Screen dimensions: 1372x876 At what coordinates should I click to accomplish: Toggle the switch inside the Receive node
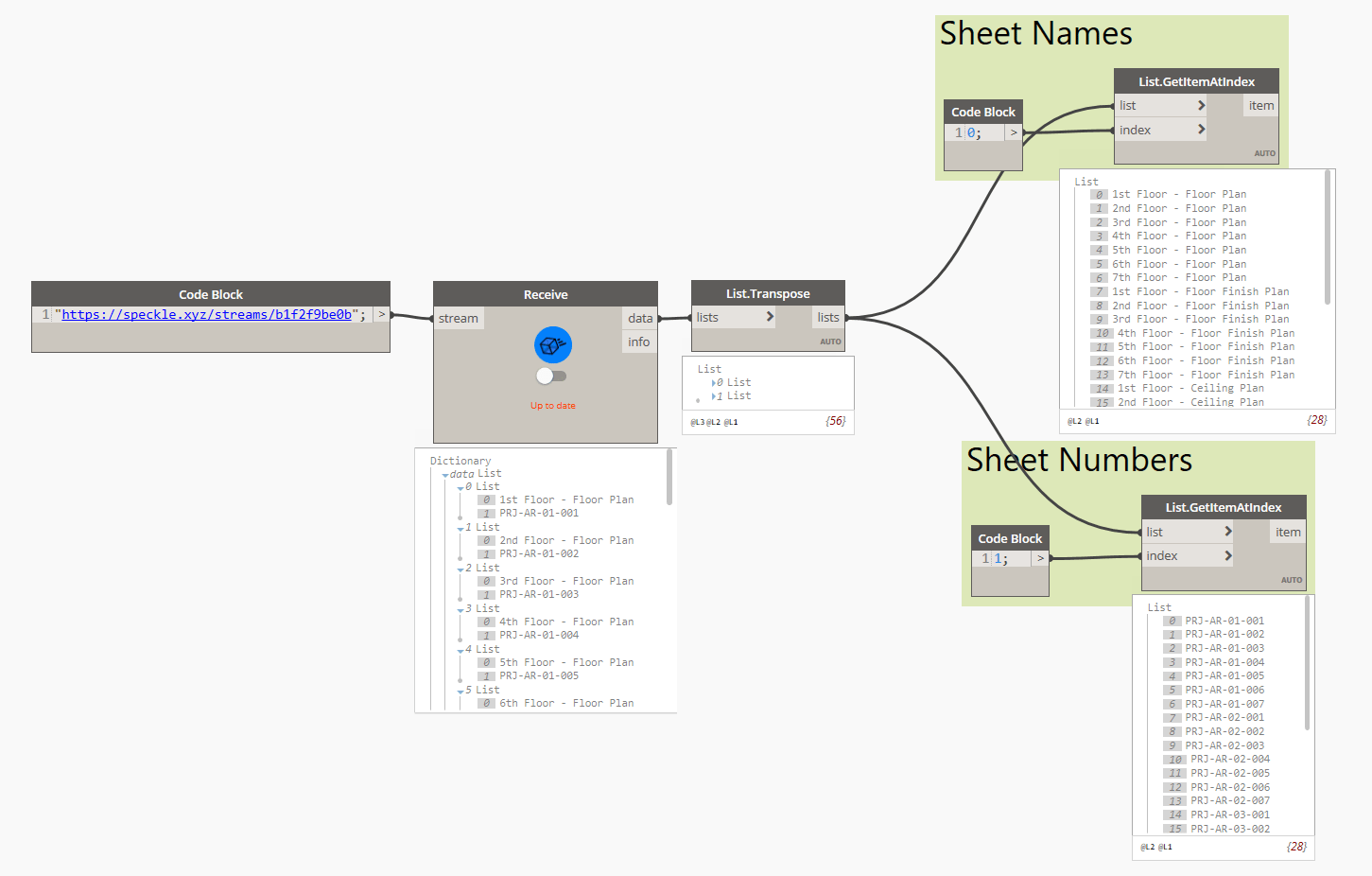(x=551, y=376)
